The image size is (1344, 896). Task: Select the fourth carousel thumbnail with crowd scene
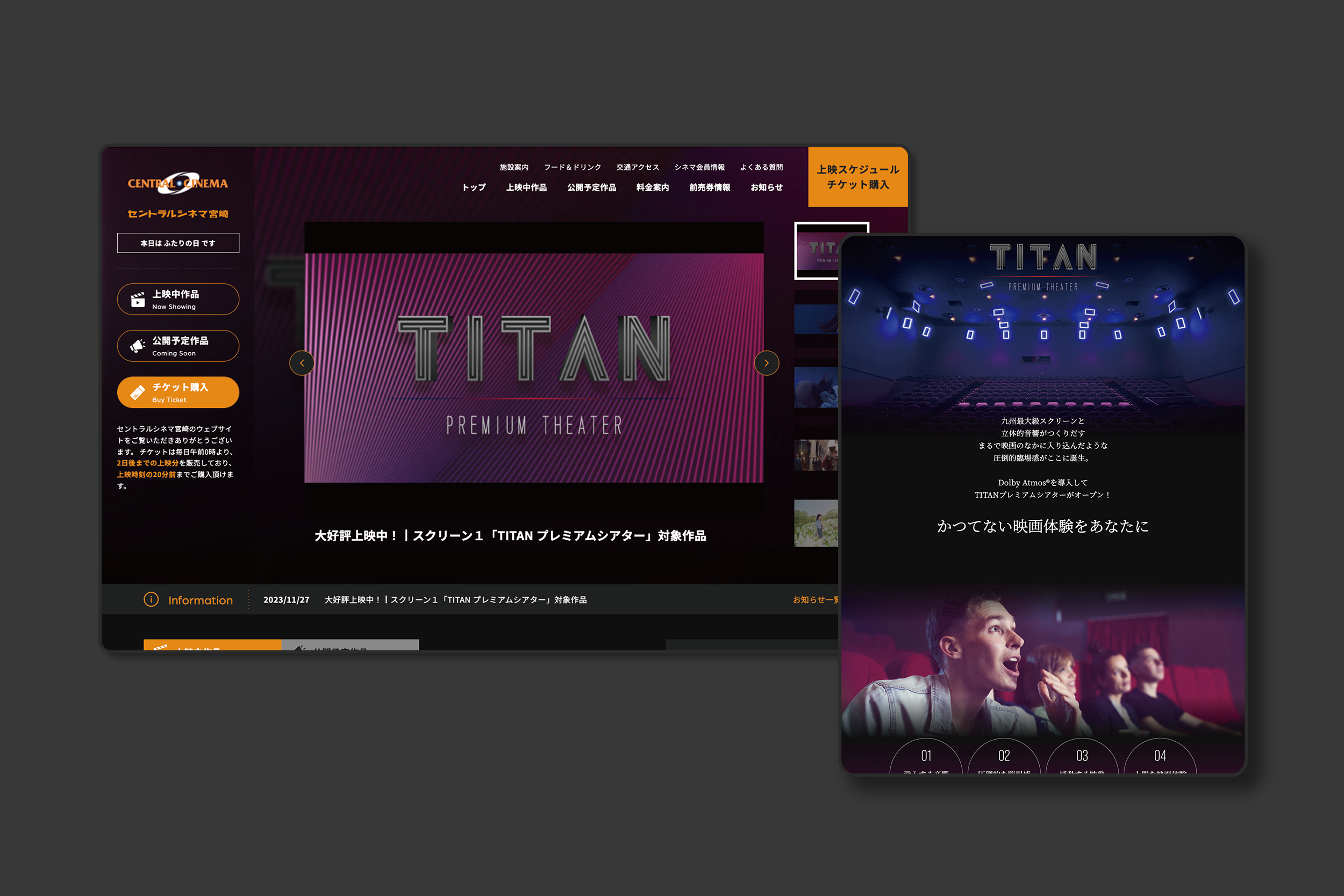pos(816,455)
